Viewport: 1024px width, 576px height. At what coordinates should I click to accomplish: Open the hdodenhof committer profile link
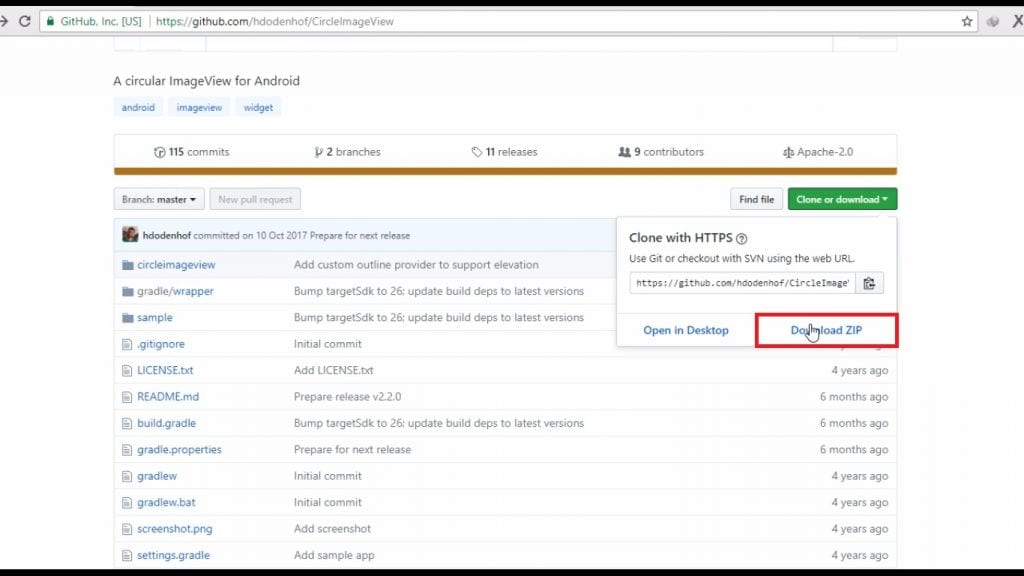167,236
